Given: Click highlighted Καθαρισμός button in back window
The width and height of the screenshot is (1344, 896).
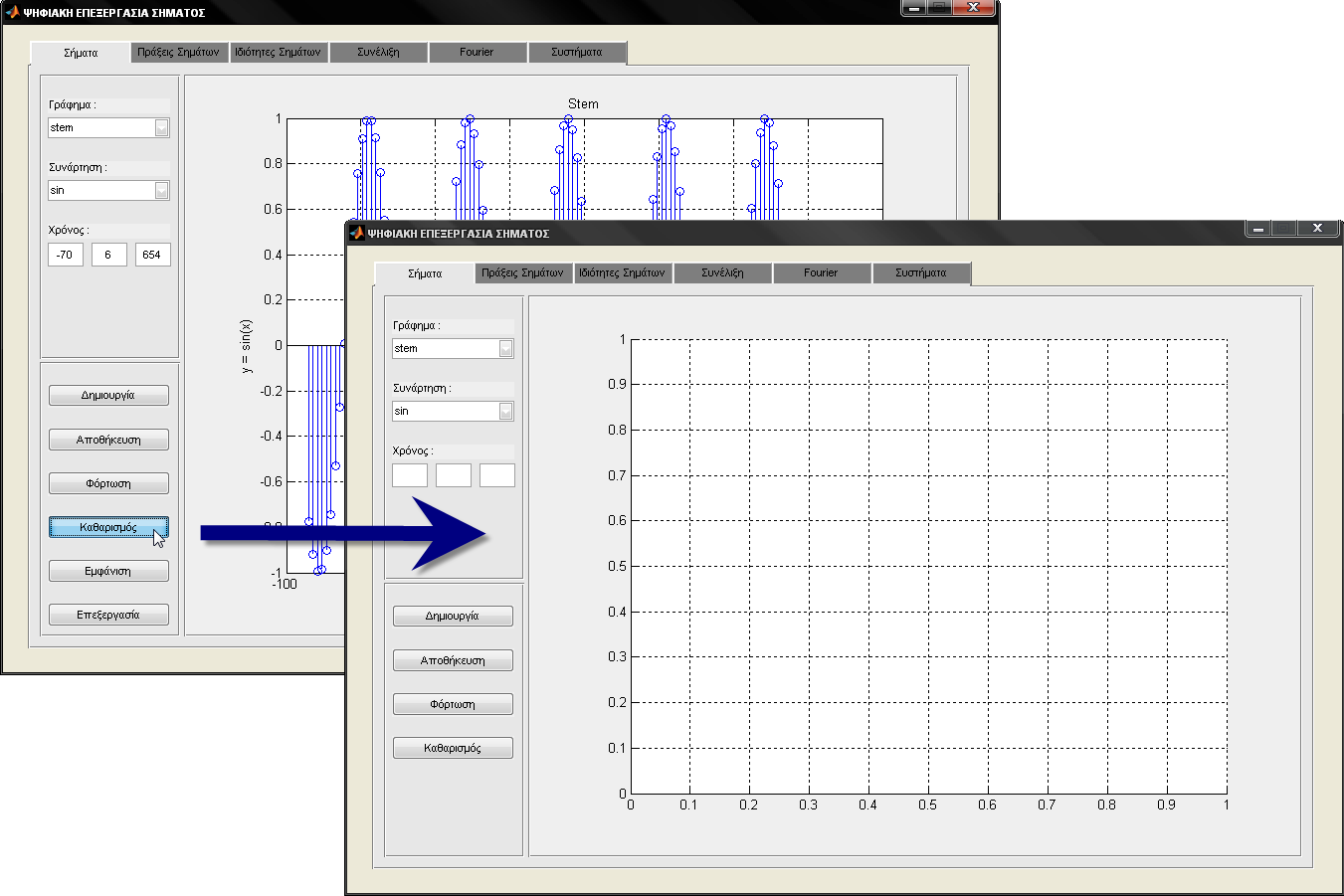Looking at the screenshot, I should [108, 527].
